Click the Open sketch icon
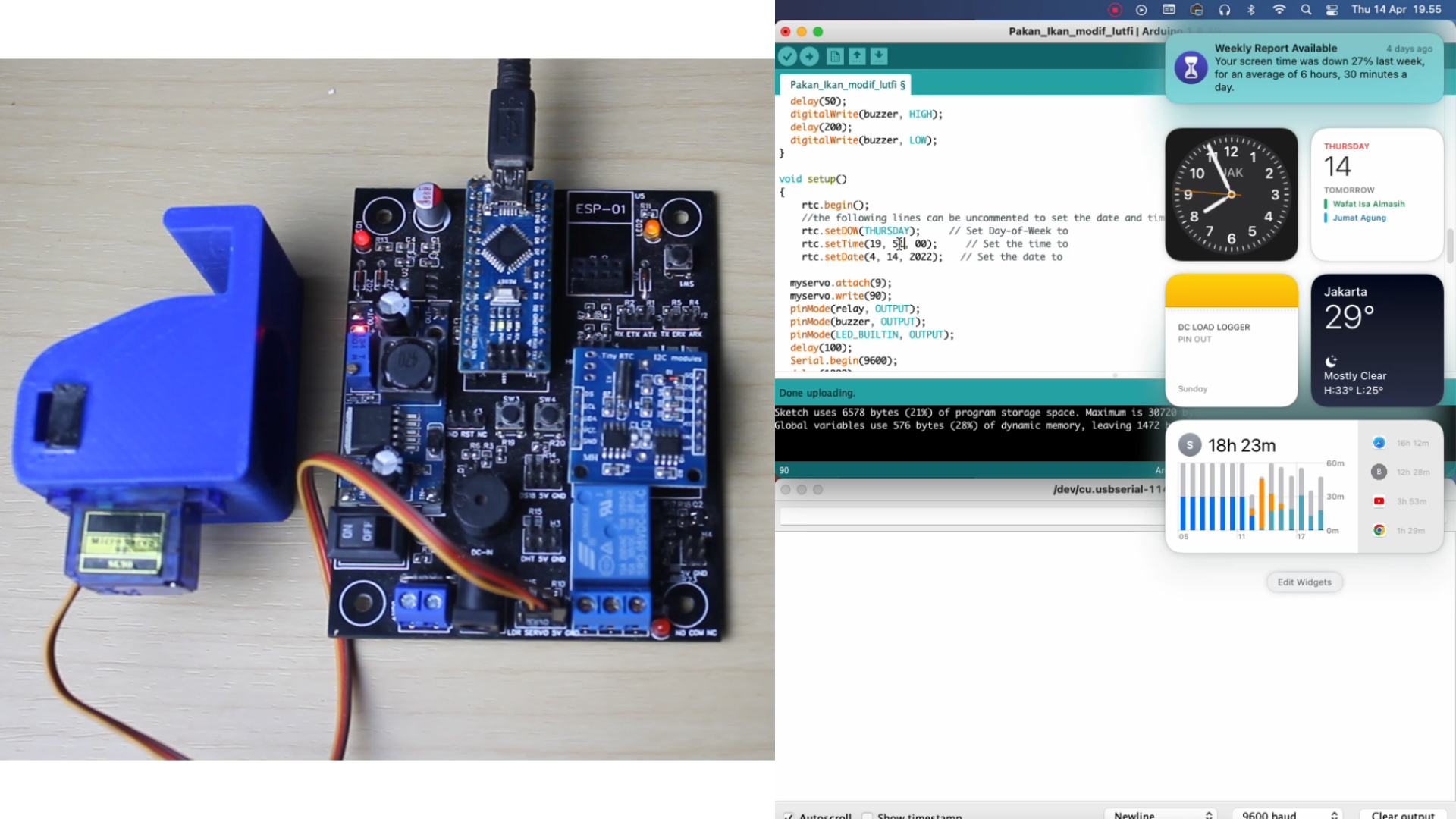This screenshot has height=819, width=1456. pyautogui.click(x=857, y=56)
